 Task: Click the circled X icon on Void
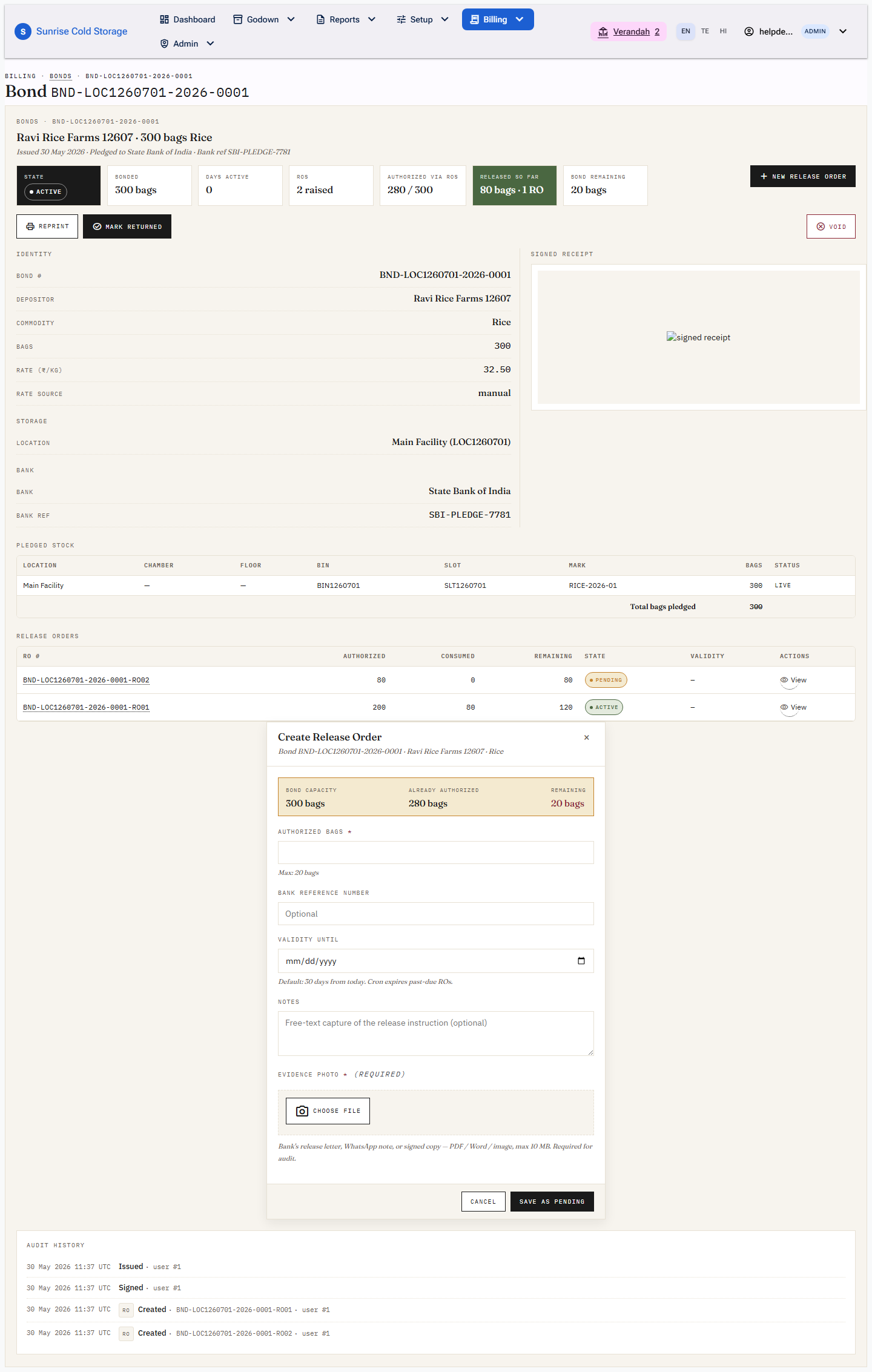click(x=821, y=226)
